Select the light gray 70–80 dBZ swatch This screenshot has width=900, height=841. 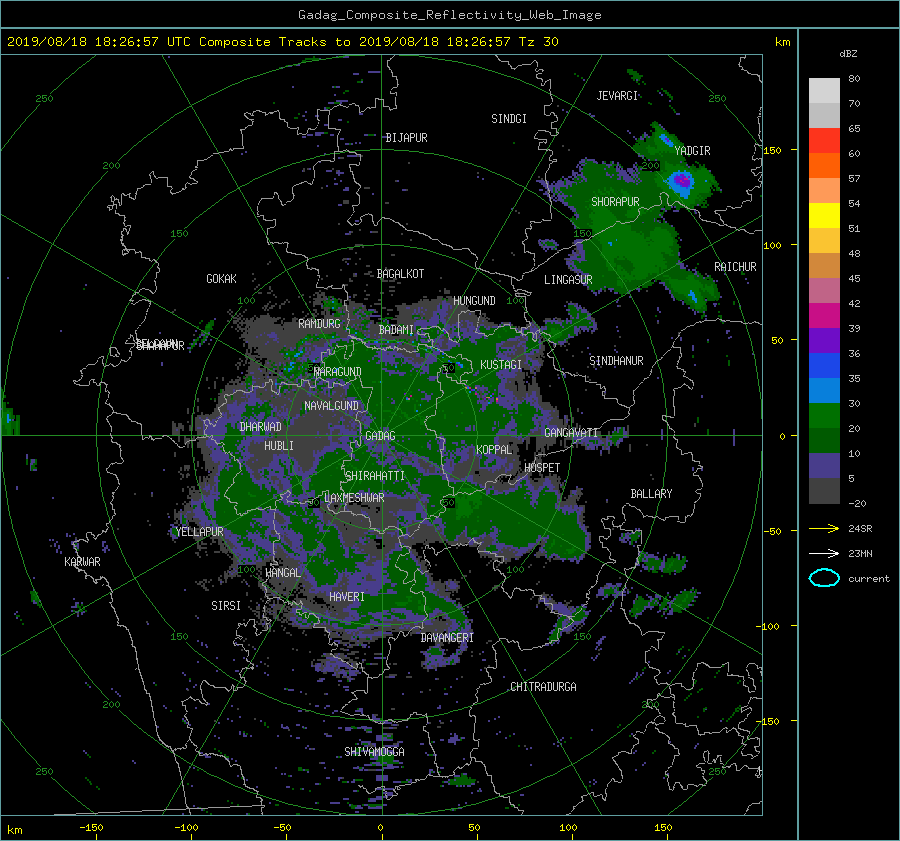[824, 90]
